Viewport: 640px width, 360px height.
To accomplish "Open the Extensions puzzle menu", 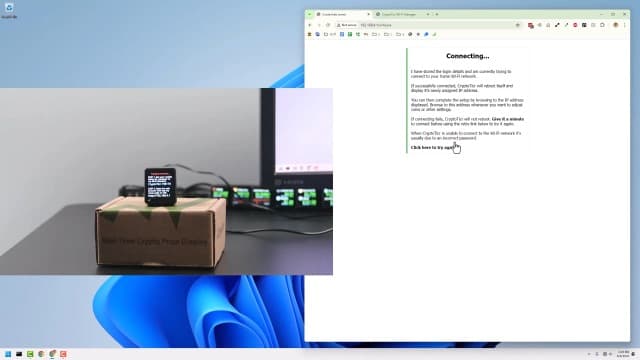I will point(602,25).
